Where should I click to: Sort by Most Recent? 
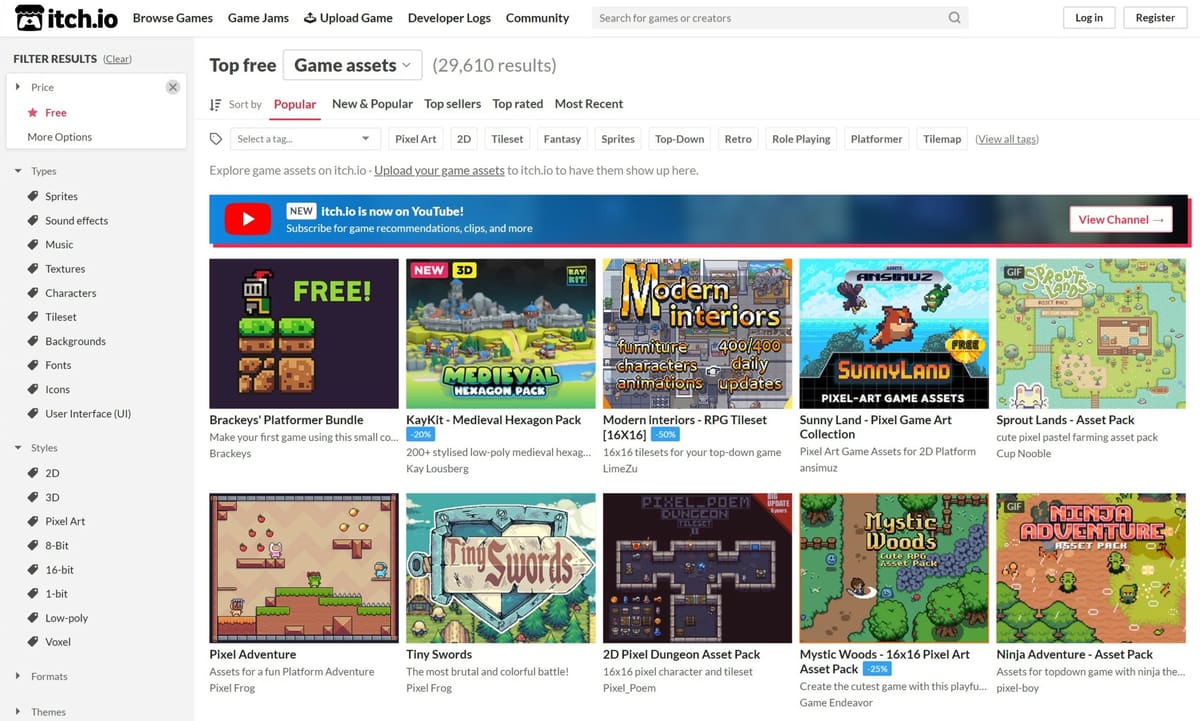(x=589, y=104)
